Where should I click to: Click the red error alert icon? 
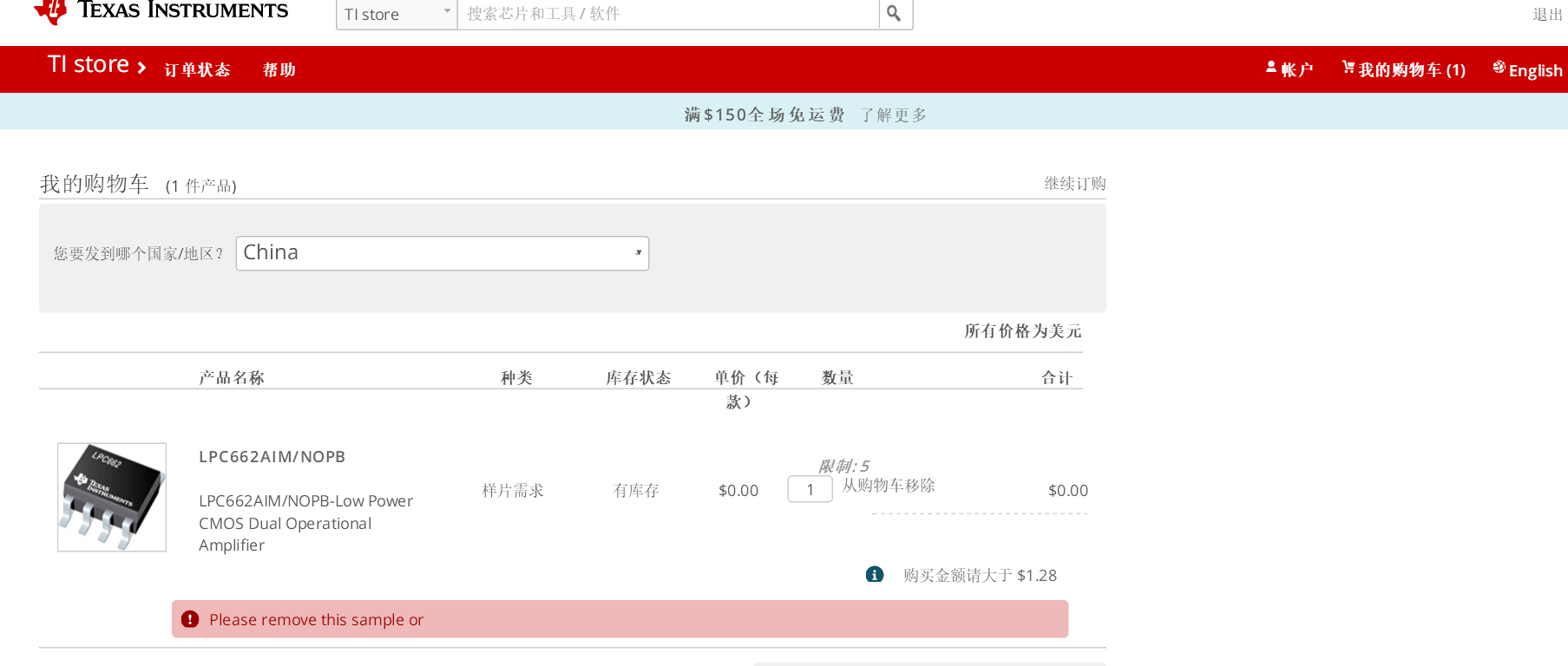point(190,619)
